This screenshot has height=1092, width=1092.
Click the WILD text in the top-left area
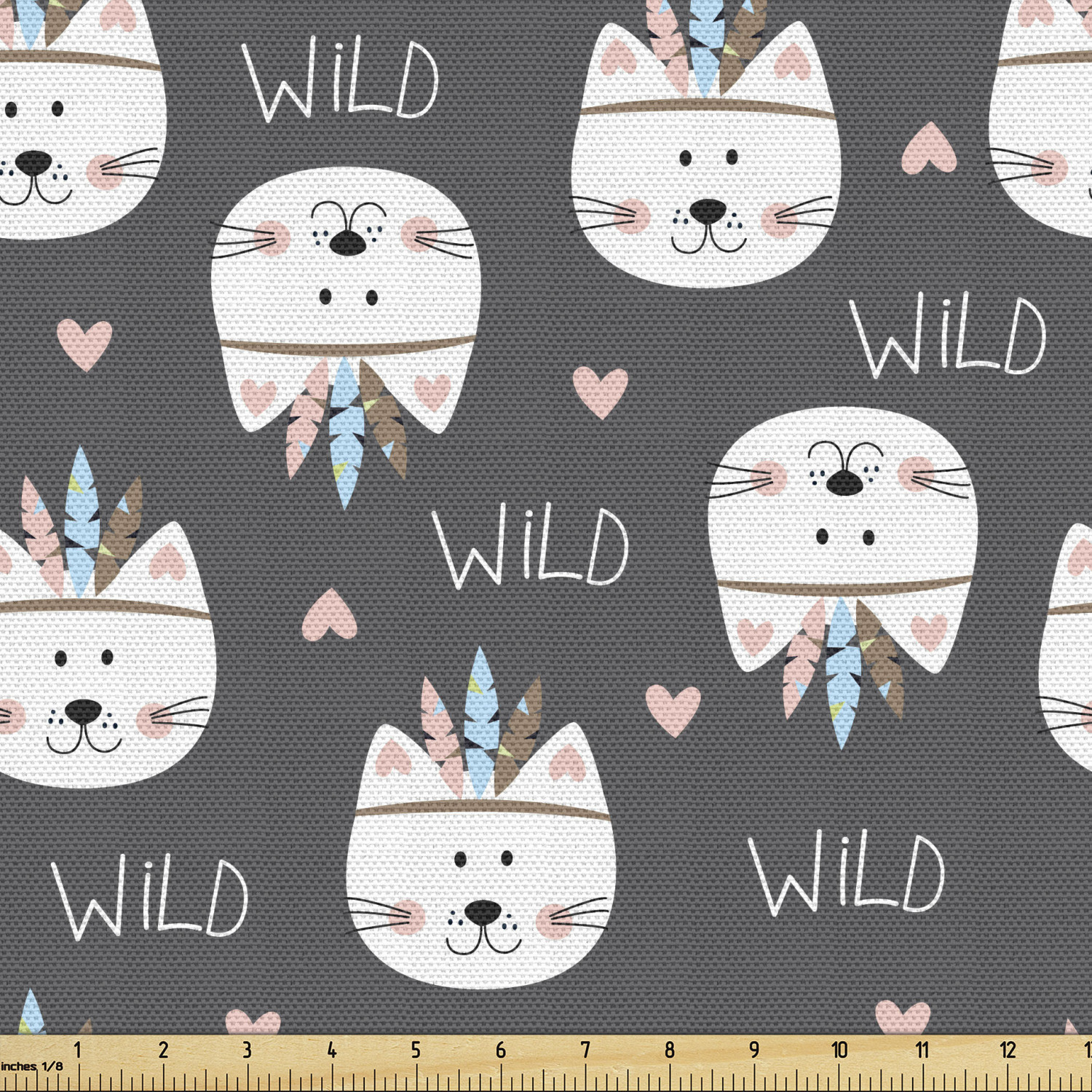click(x=341, y=79)
